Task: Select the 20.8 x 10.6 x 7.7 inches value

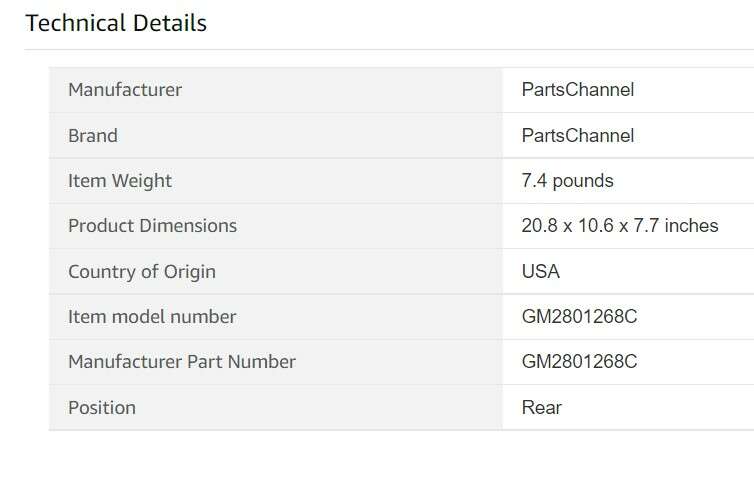Action: click(x=620, y=226)
